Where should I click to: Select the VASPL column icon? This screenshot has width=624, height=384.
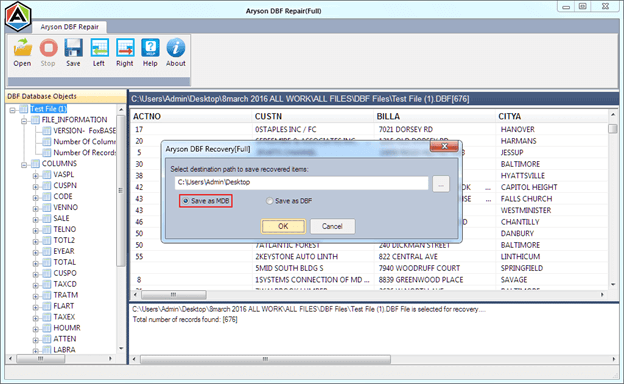[x=47, y=175]
